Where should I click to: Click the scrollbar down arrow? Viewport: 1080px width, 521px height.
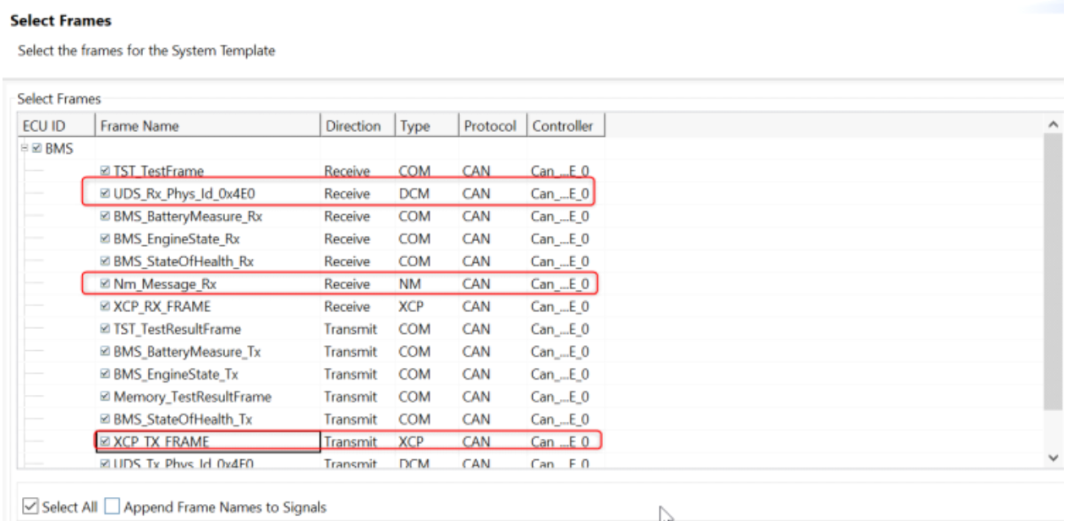pyautogui.click(x=1052, y=458)
